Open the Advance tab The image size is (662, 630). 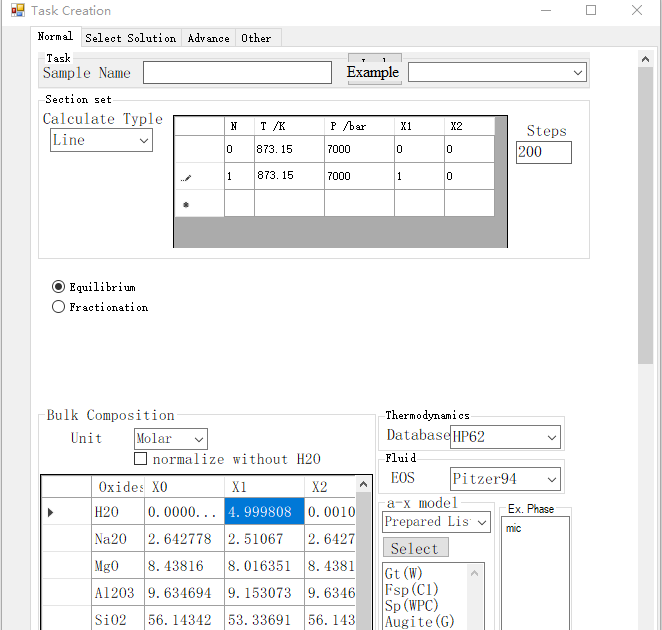208,38
